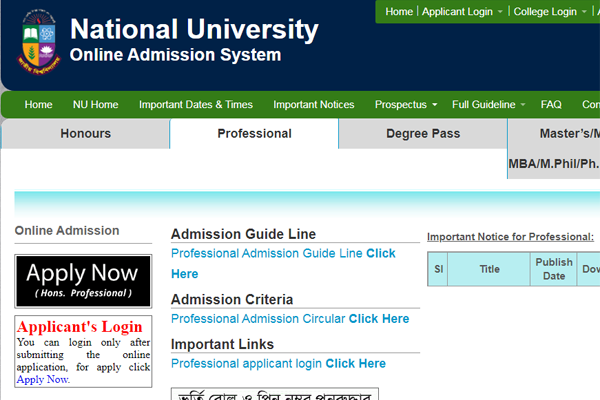Click the Sl column header

point(438,269)
